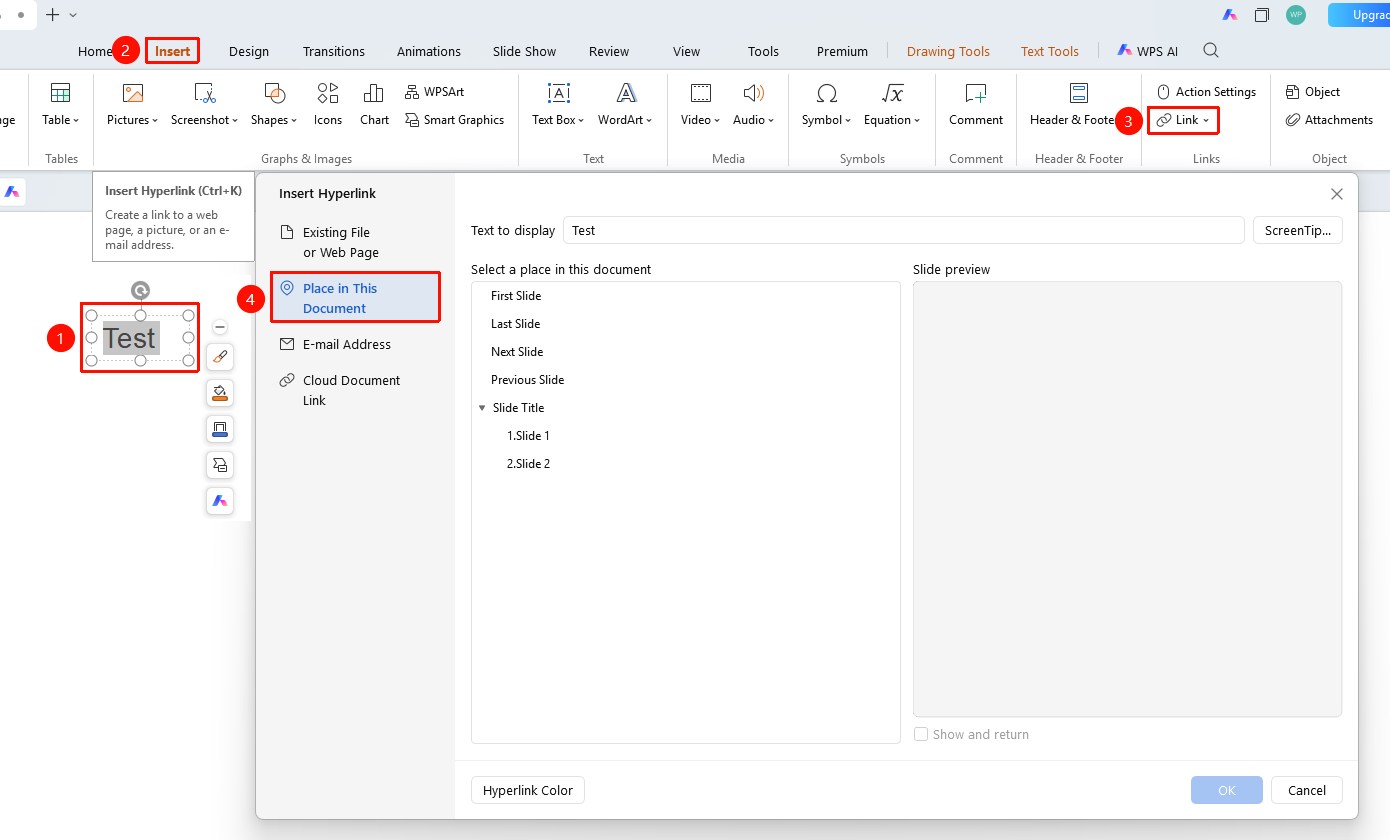
Task: Open the Pictures insert icon
Action: pyautogui.click(x=133, y=93)
